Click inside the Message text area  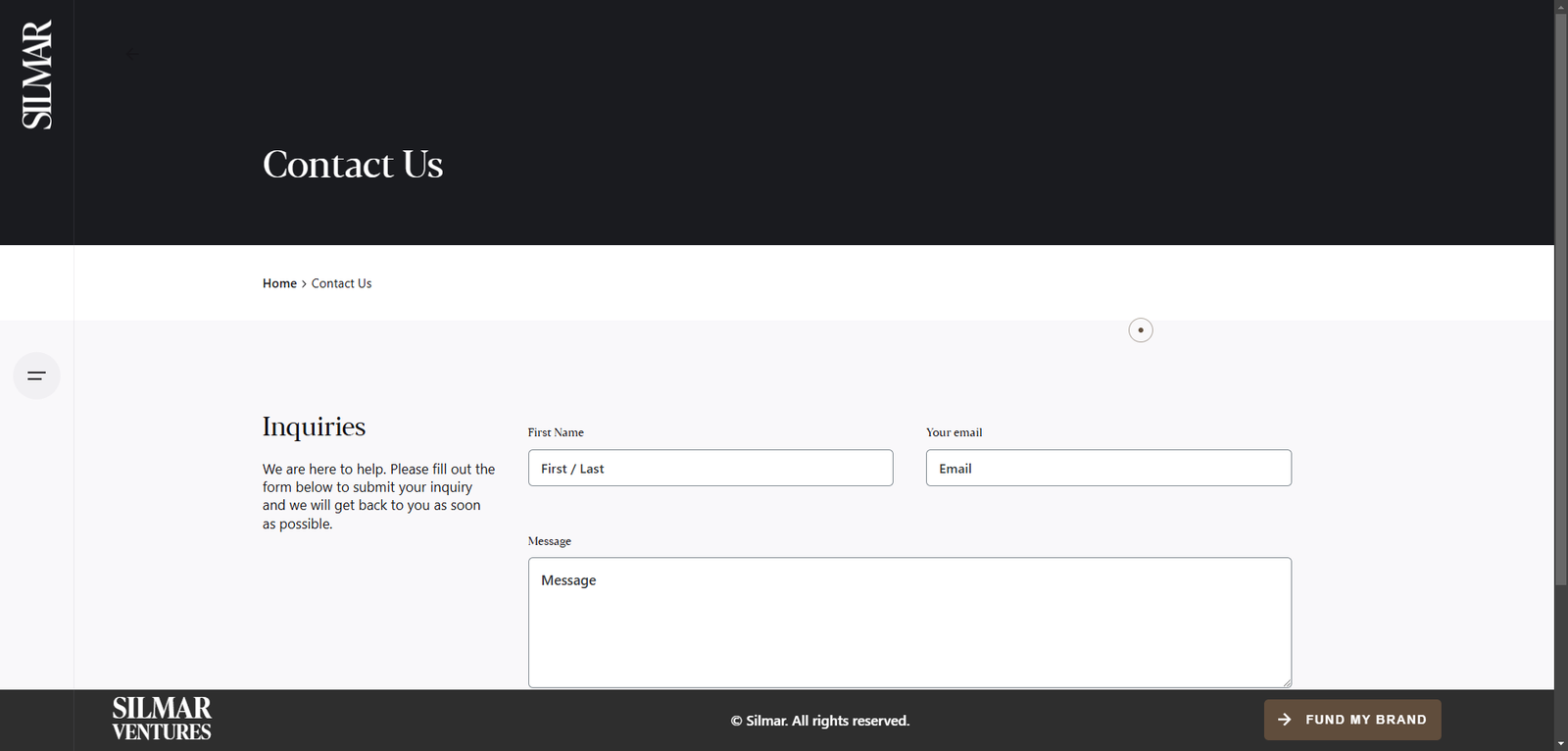909,623
